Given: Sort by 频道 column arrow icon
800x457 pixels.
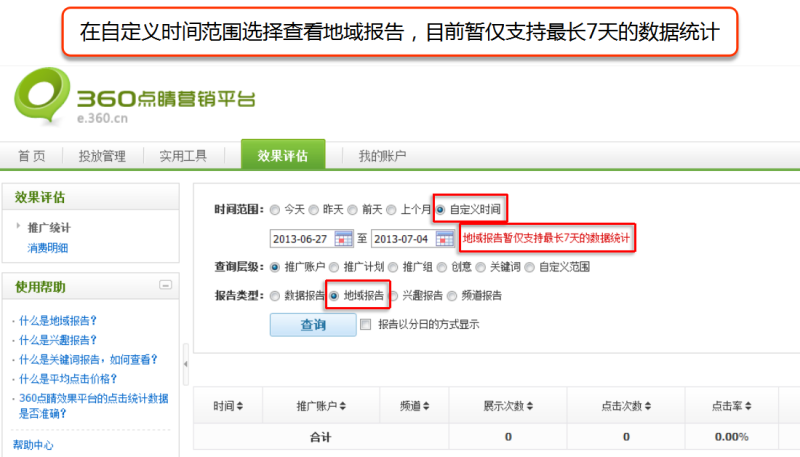Looking at the screenshot, I should click(427, 407).
